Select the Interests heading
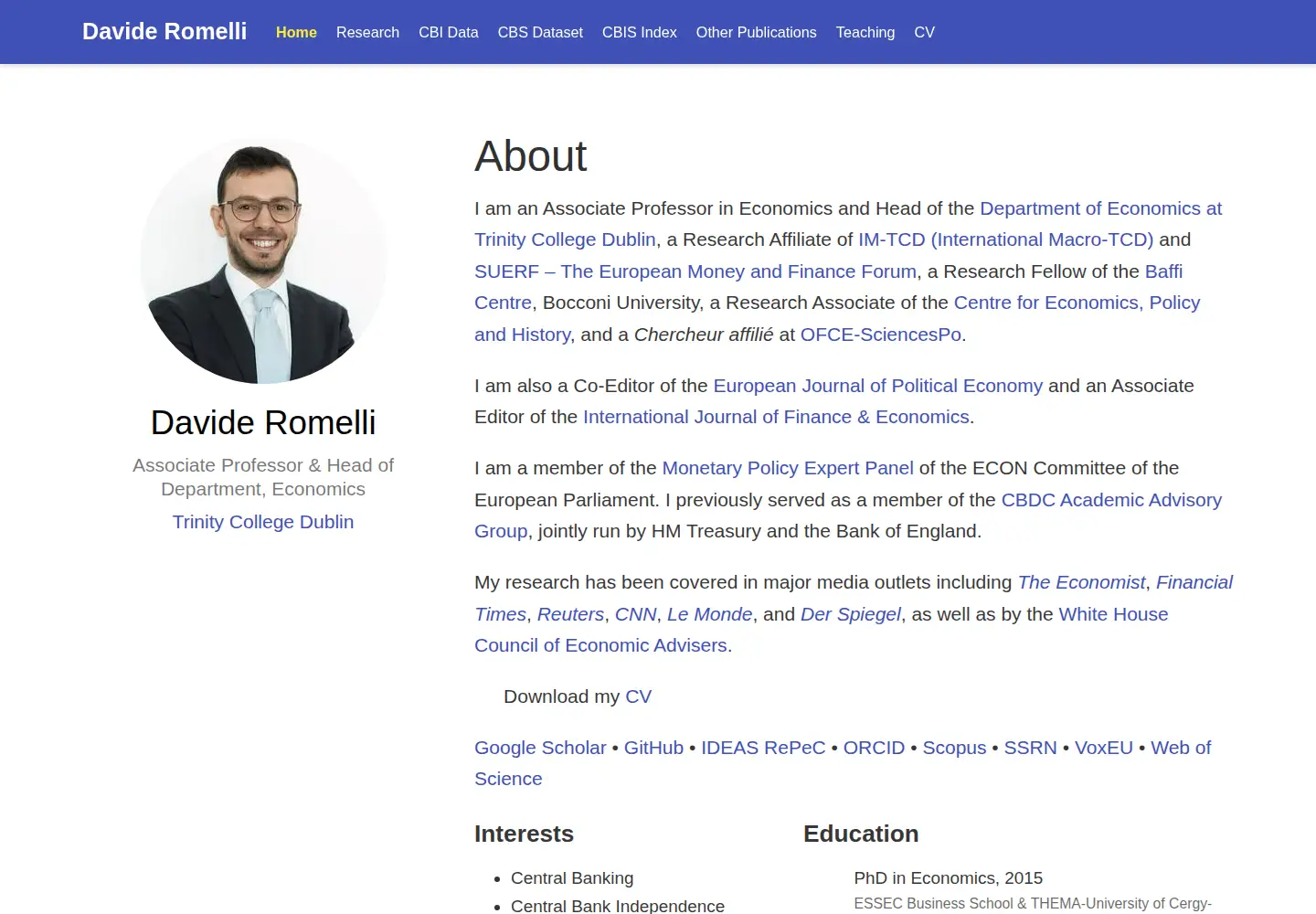The width and height of the screenshot is (1316, 914). coord(524,834)
